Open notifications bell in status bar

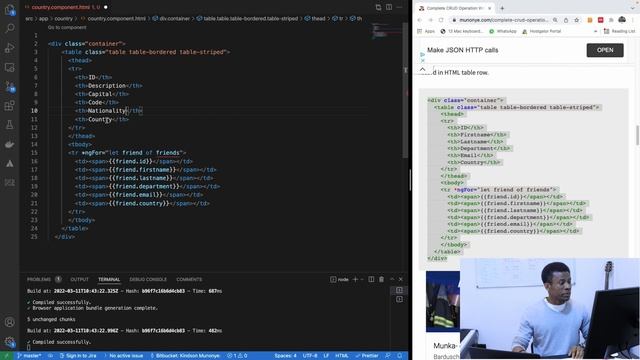(x=400, y=356)
